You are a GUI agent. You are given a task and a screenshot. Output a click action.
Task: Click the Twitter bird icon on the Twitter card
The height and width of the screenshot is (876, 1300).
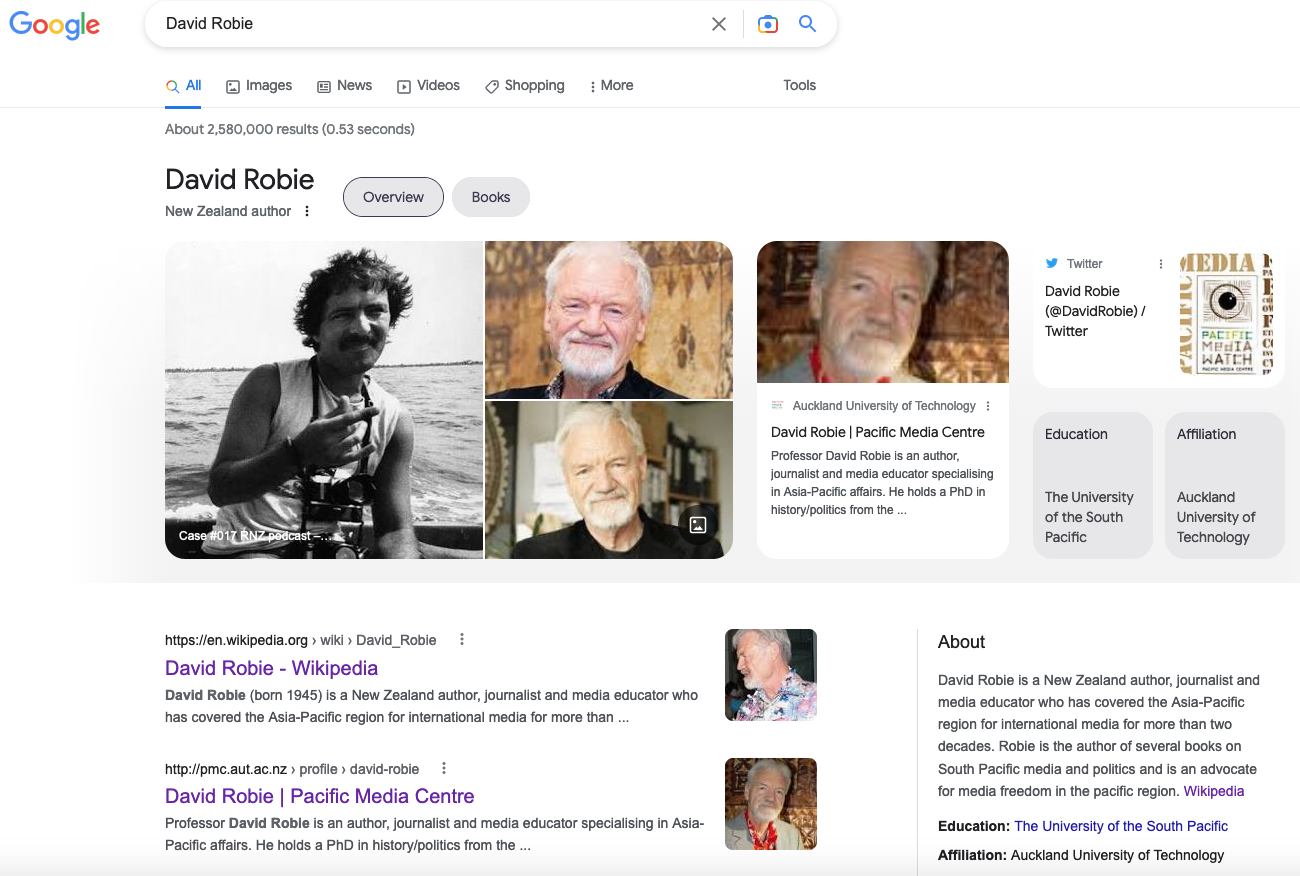(1052, 263)
